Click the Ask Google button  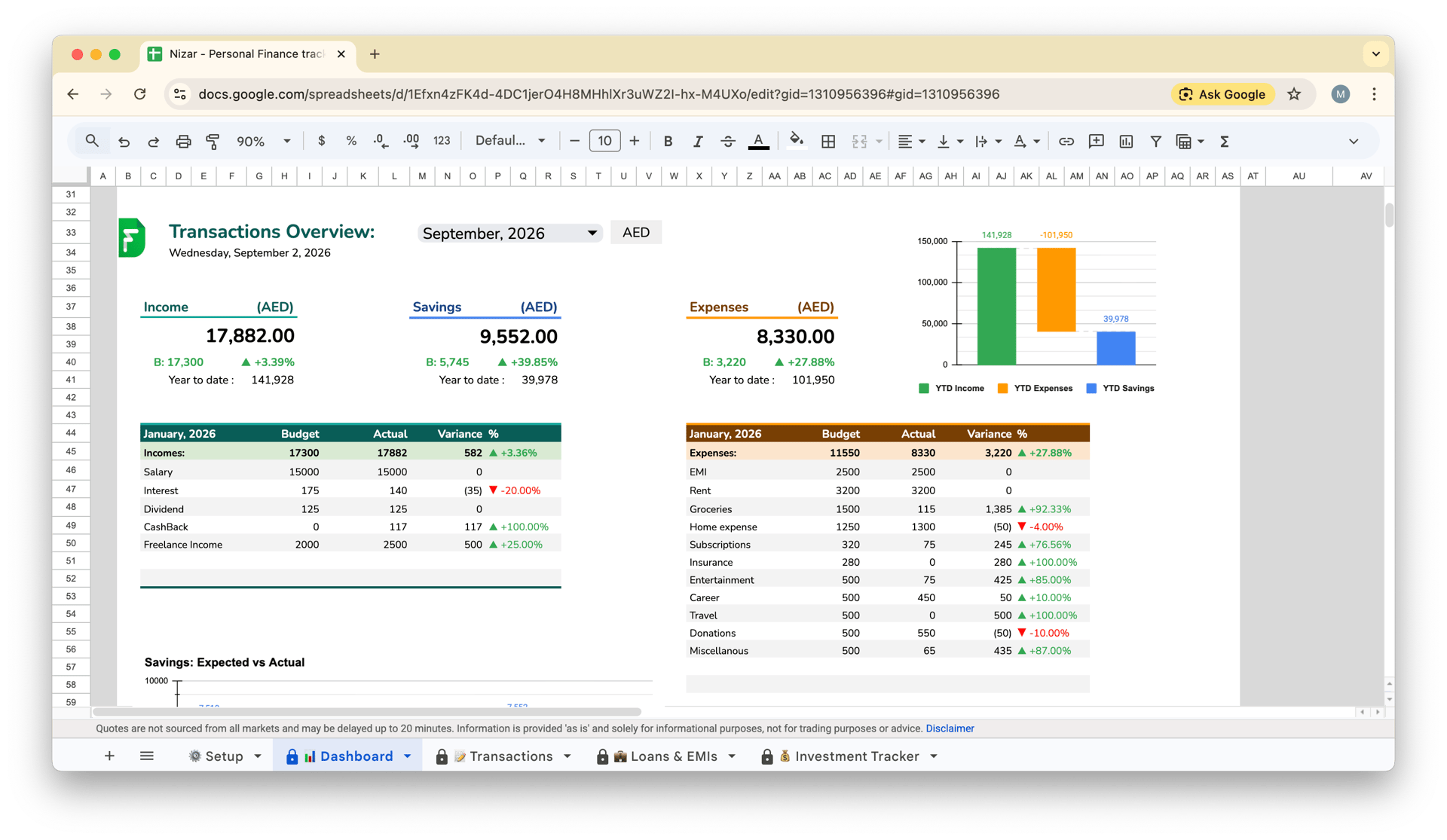[1222, 94]
